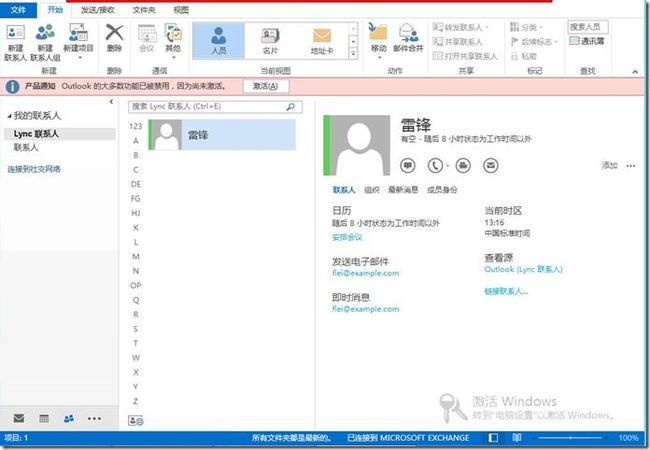Switch to the 地址卡 (Address Card) view
Image resolution: width=650 pixels, height=450 pixels.
[322, 41]
